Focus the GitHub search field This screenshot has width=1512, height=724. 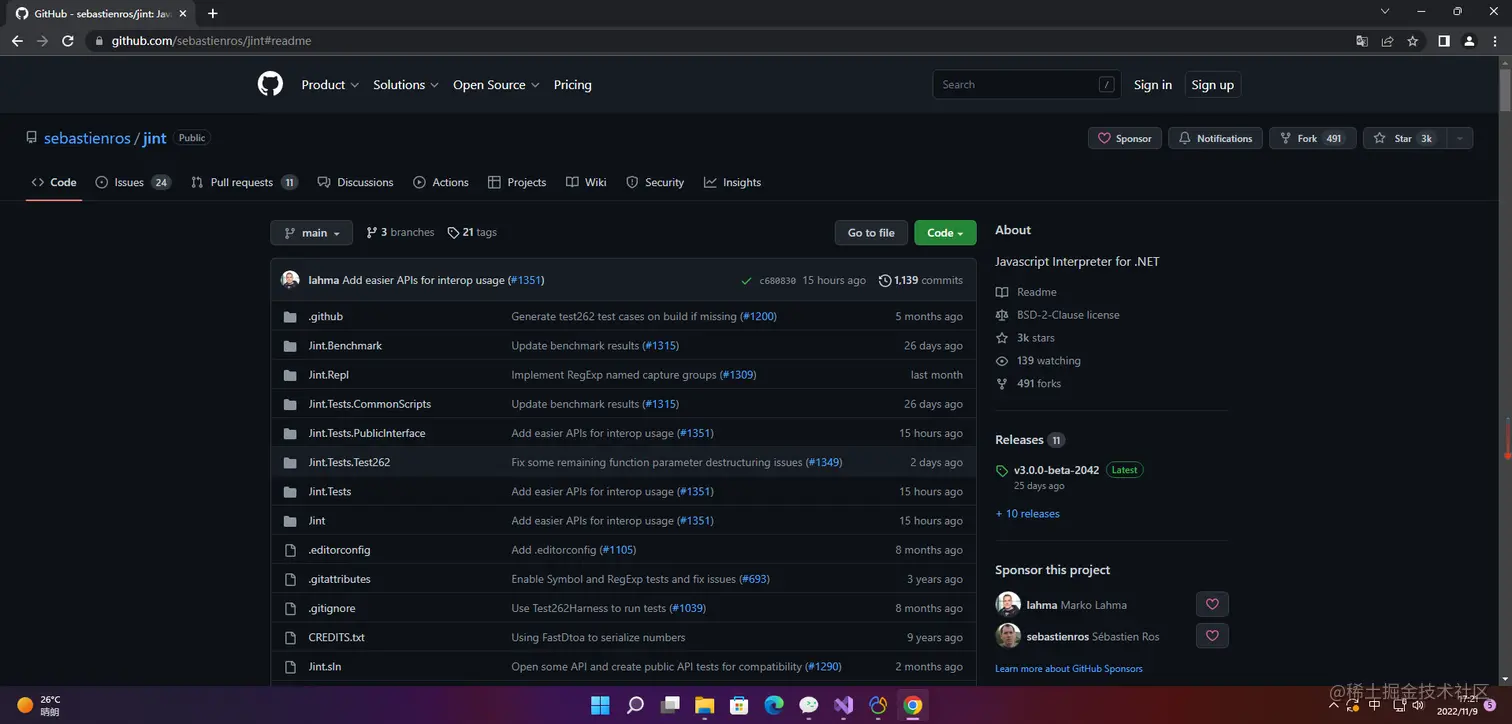pos(1026,85)
